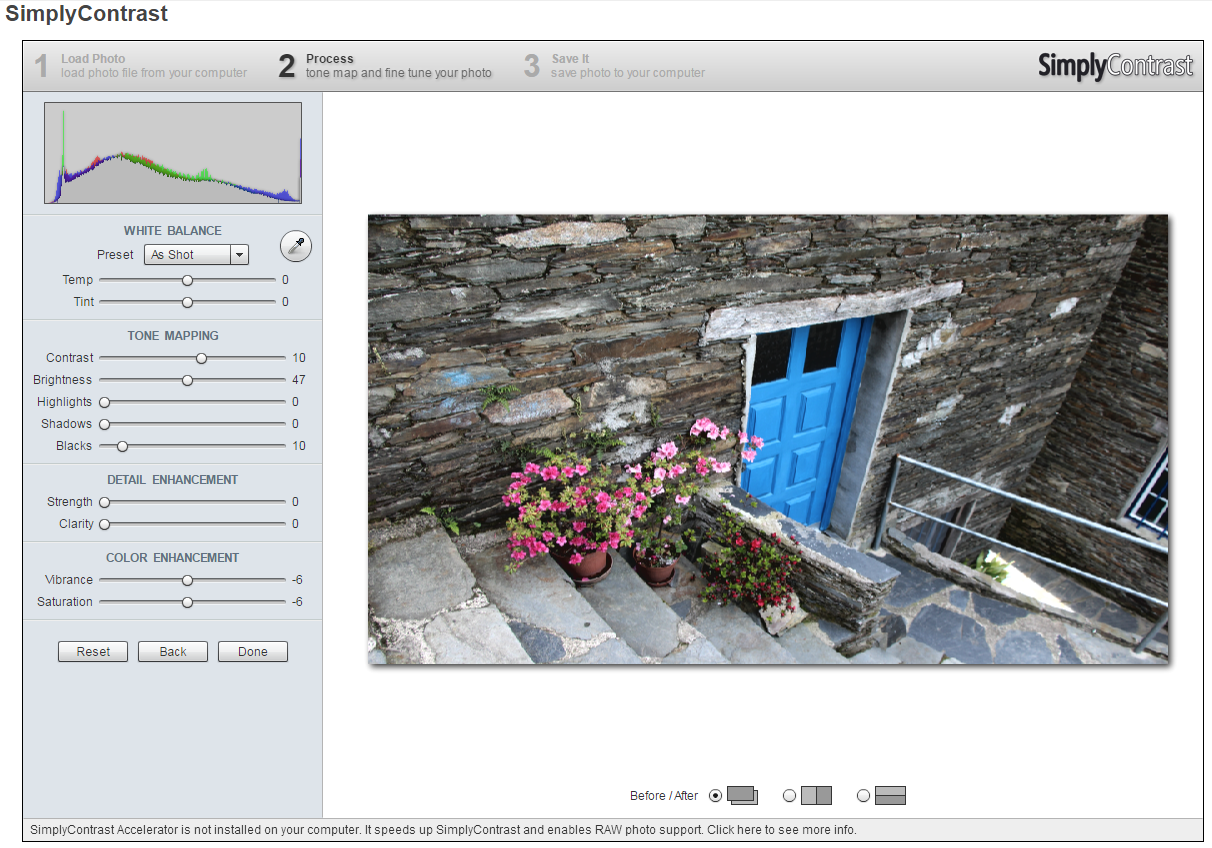
Task: Enable the horizontal split radio button
Action: [863, 796]
